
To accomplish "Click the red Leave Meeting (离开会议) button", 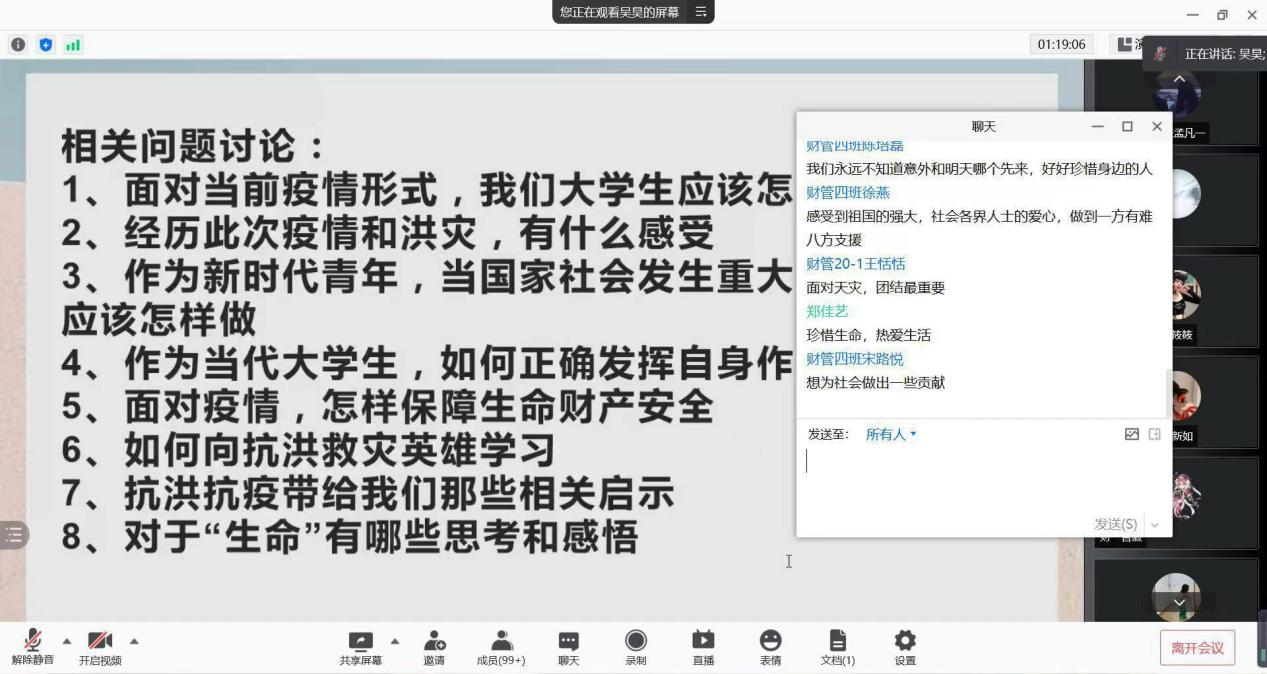I will tap(1197, 648).
